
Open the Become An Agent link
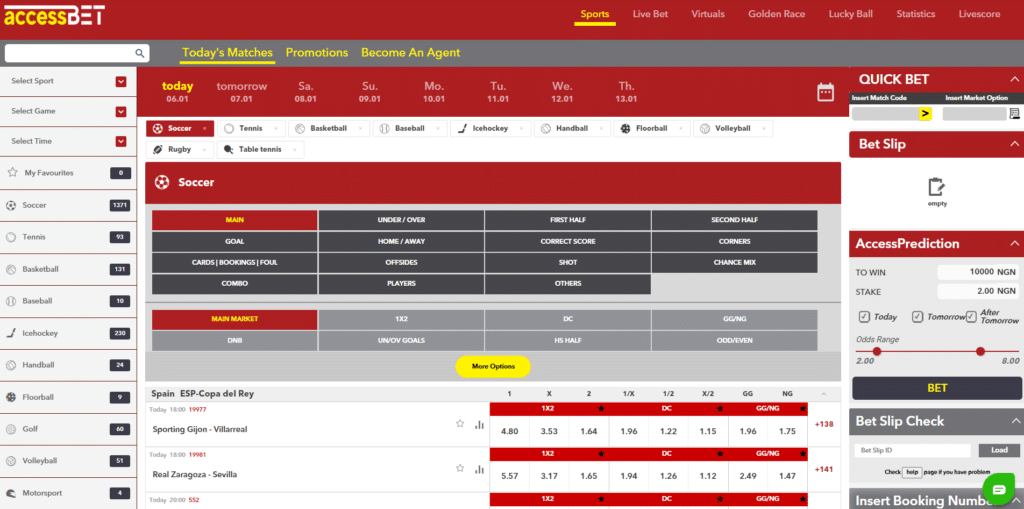pyautogui.click(x=411, y=53)
